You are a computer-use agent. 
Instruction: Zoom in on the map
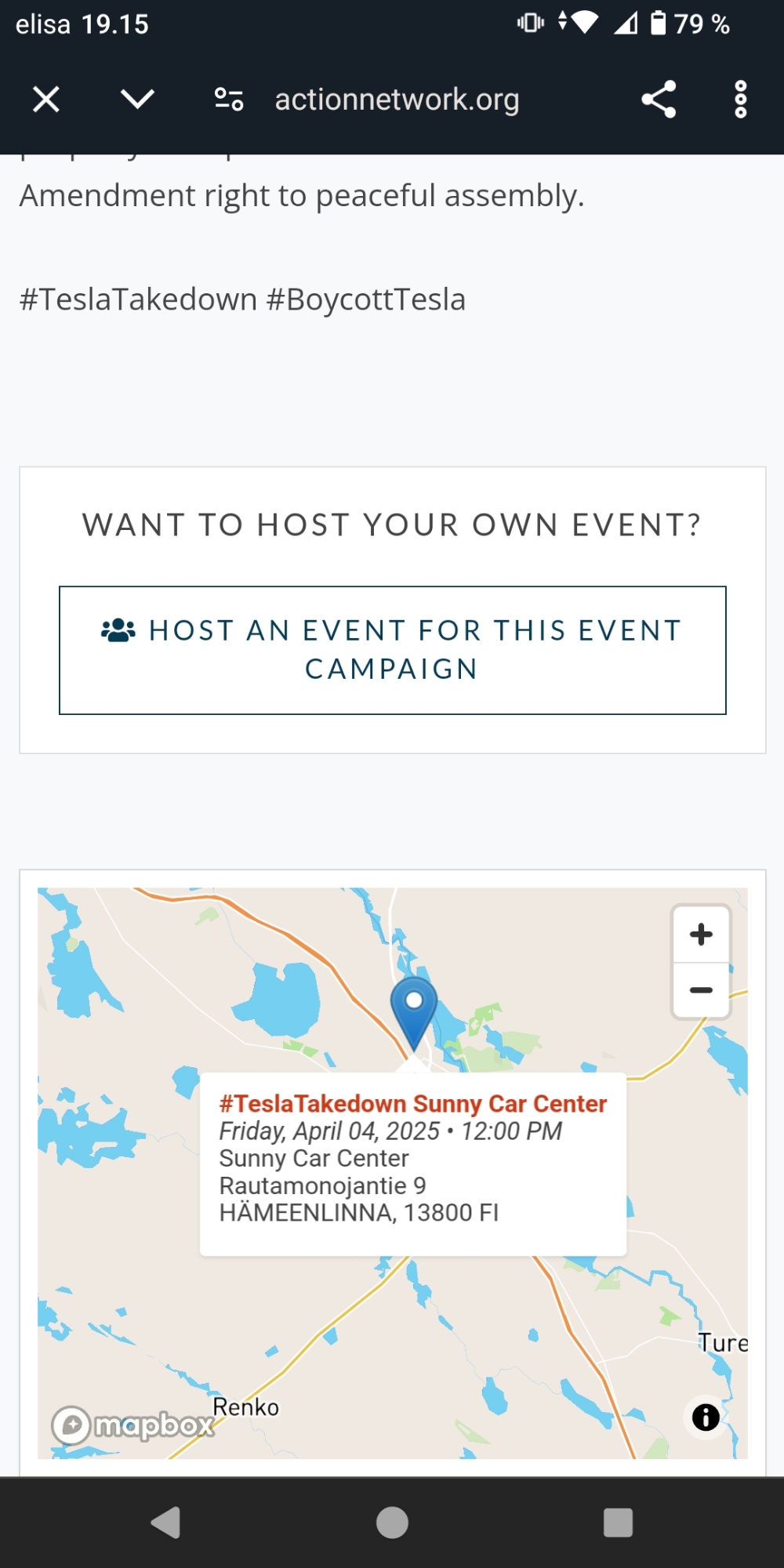click(x=701, y=934)
